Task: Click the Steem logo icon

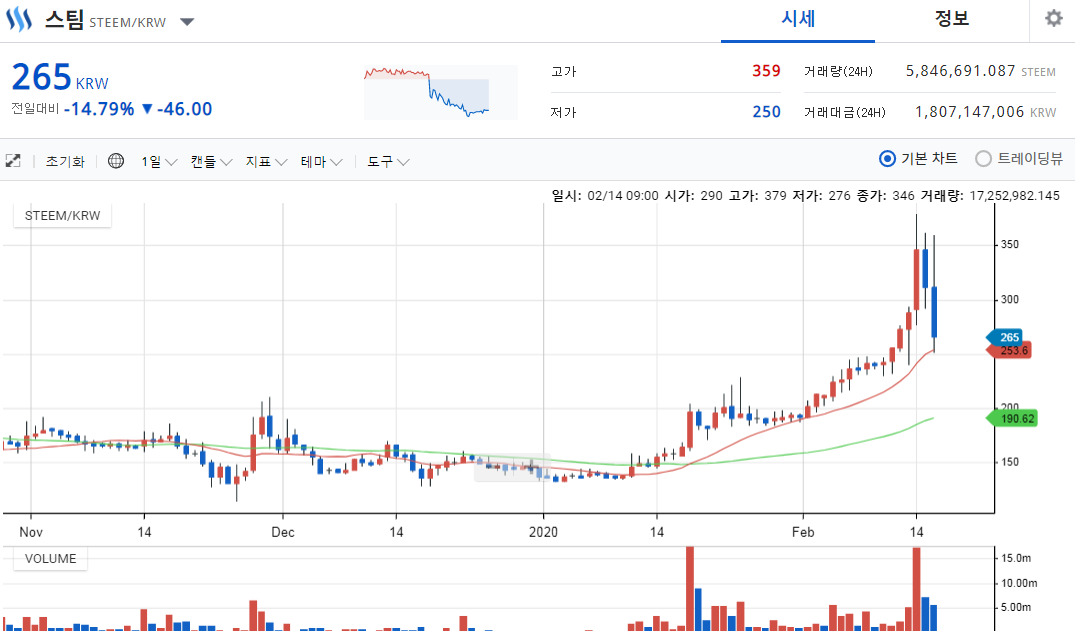Action: coord(19,20)
